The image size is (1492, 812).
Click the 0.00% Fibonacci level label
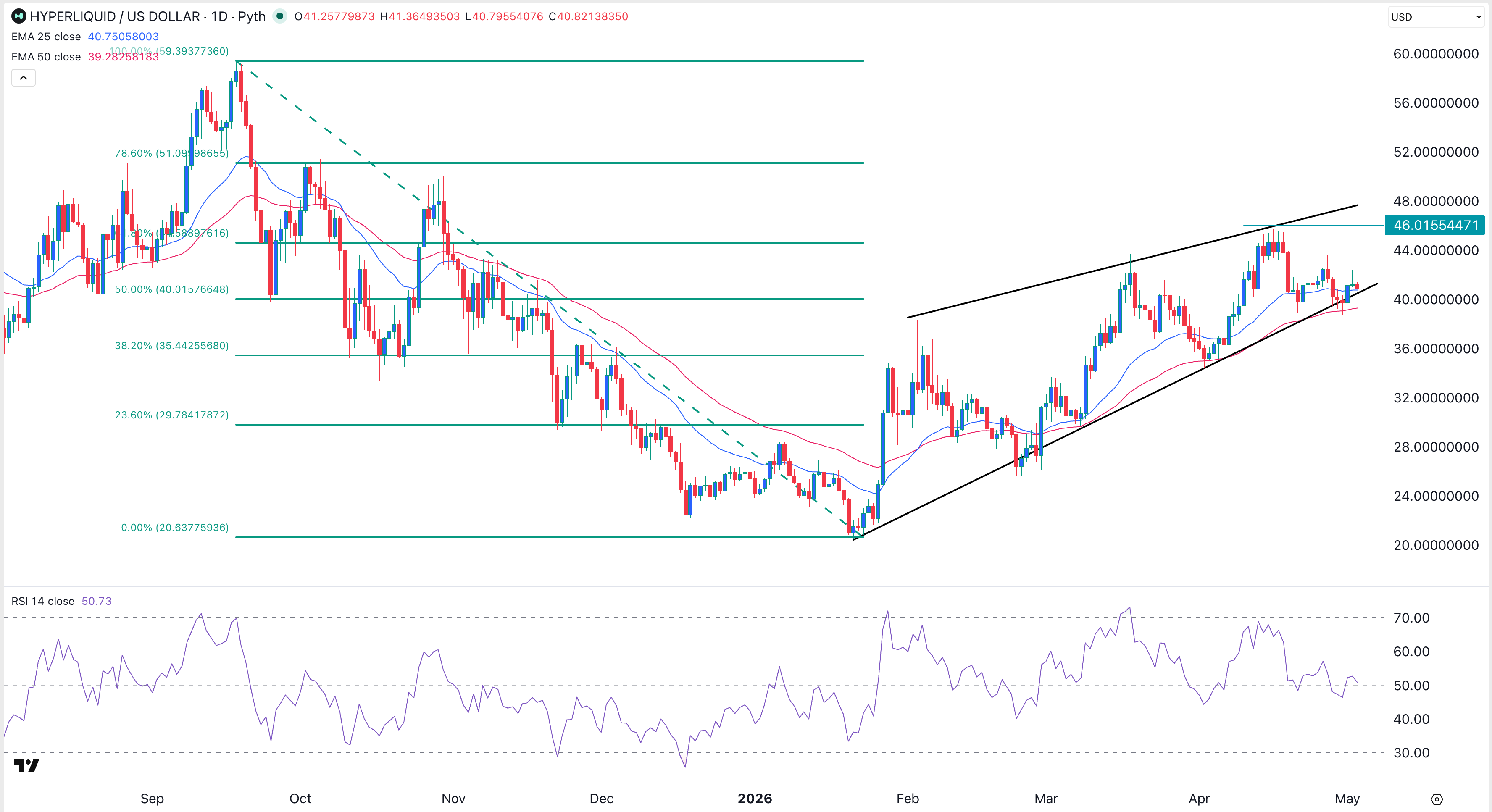tap(175, 528)
